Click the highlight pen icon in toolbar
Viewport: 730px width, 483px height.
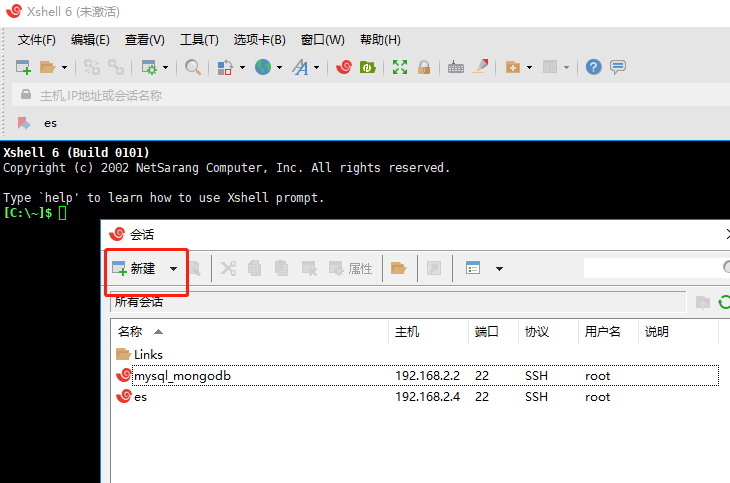480,67
